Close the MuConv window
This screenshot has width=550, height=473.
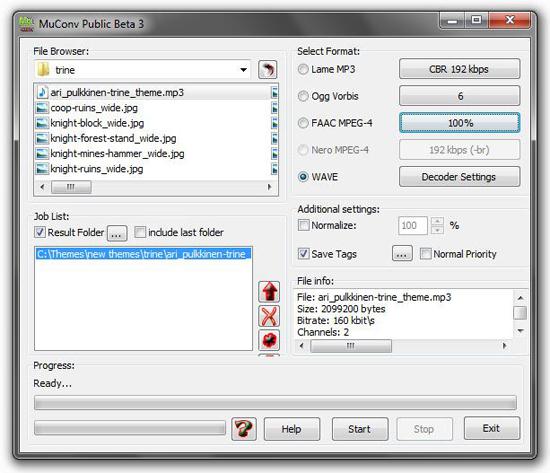(x=509, y=21)
